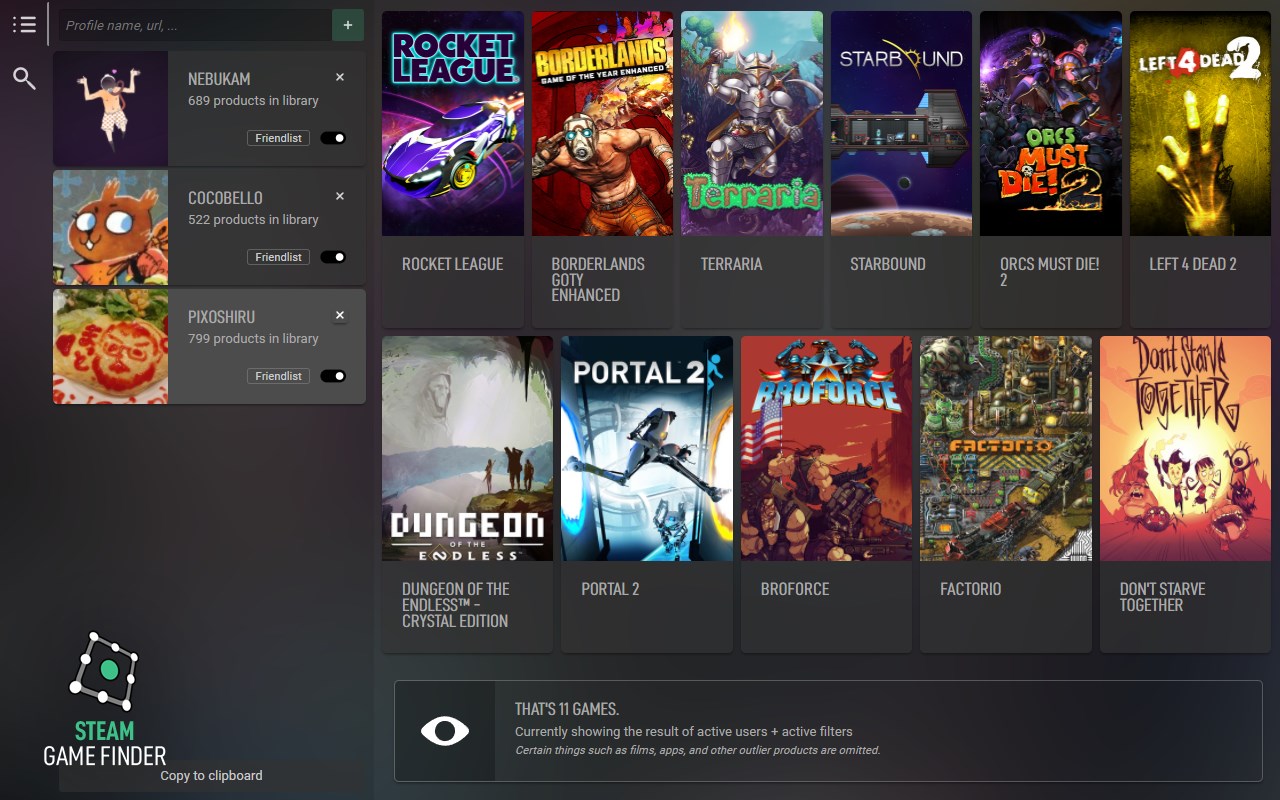Image resolution: width=1280 pixels, height=800 pixels.
Task: Click the STARBOUND title text
Action: click(888, 264)
